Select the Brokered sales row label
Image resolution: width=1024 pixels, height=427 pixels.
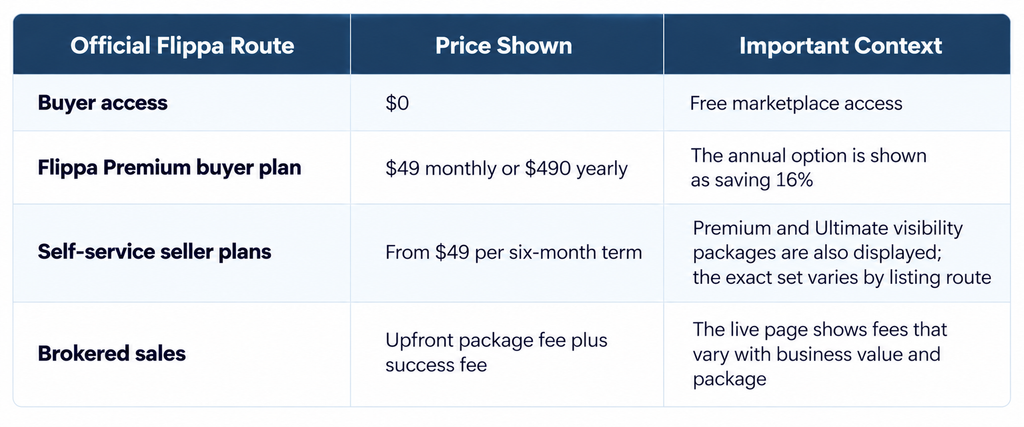[x=112, y=354]
